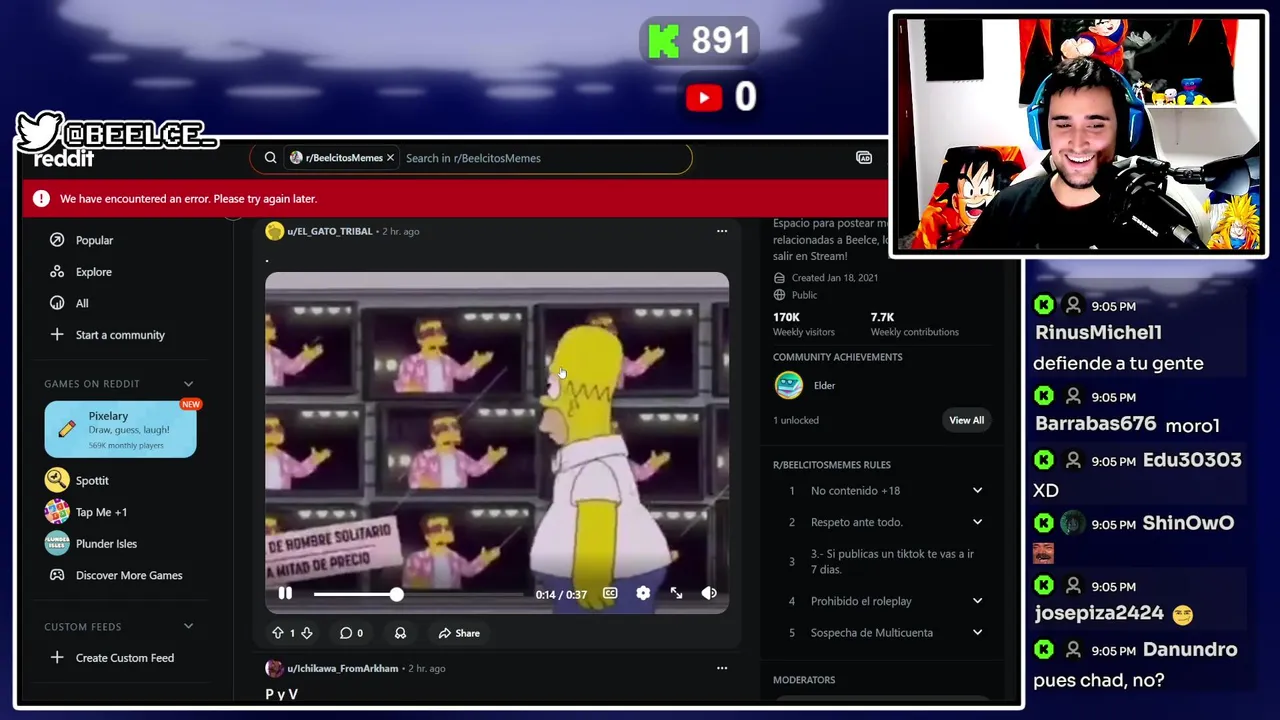This screenshot has height=720, width=1280.
Task: Open Popular feed
Action: click(94, 240)
